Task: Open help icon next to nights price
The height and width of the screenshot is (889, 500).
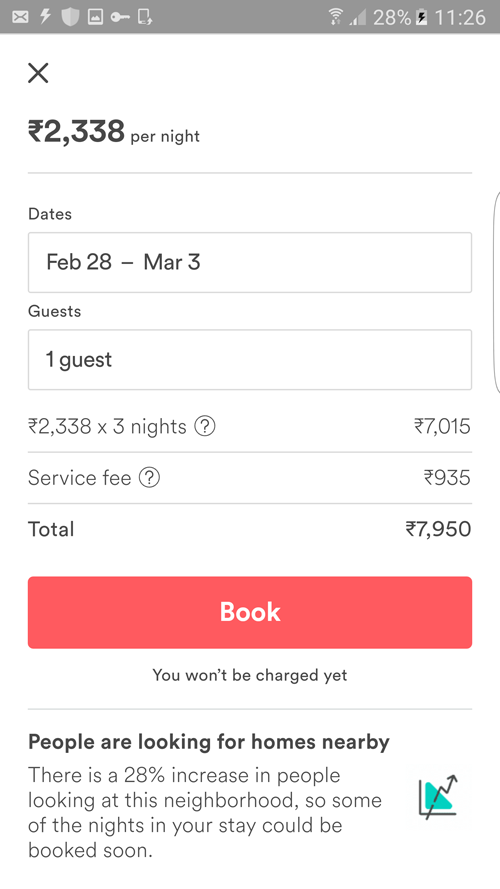Action: [x=205, y=426]
